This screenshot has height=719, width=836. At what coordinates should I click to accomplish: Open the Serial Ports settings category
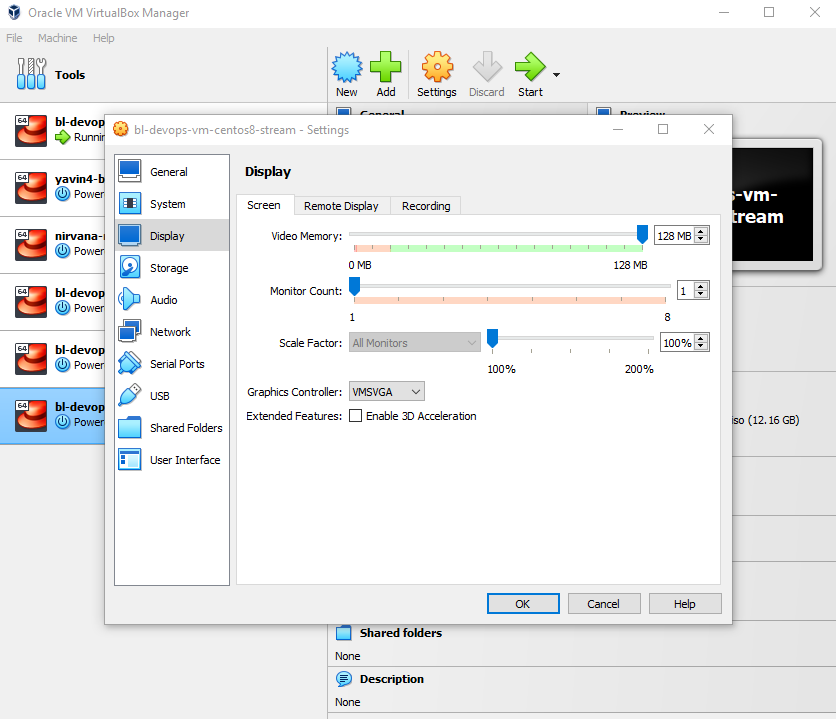tap(172, 363)
